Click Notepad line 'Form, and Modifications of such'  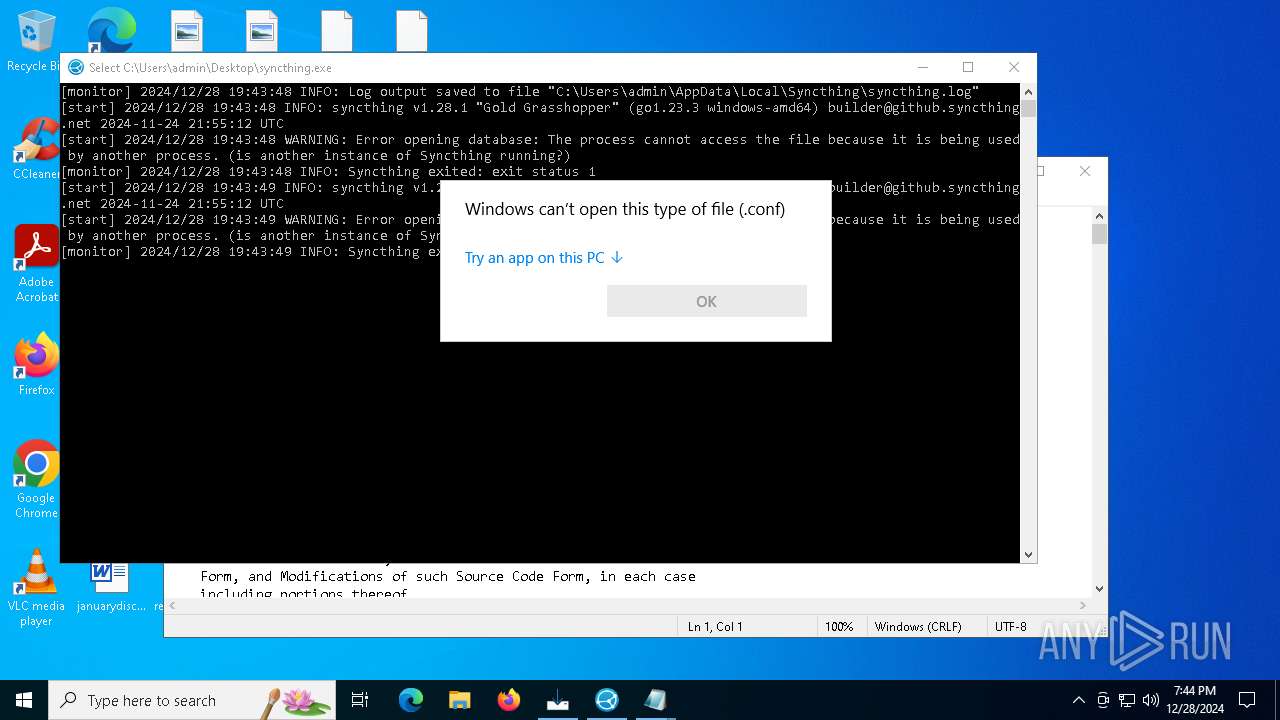pos(448,576)
